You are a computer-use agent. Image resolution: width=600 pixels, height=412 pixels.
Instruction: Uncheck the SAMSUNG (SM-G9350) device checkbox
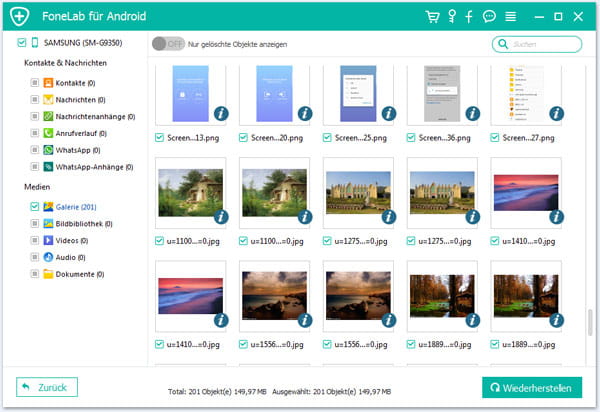22,43
